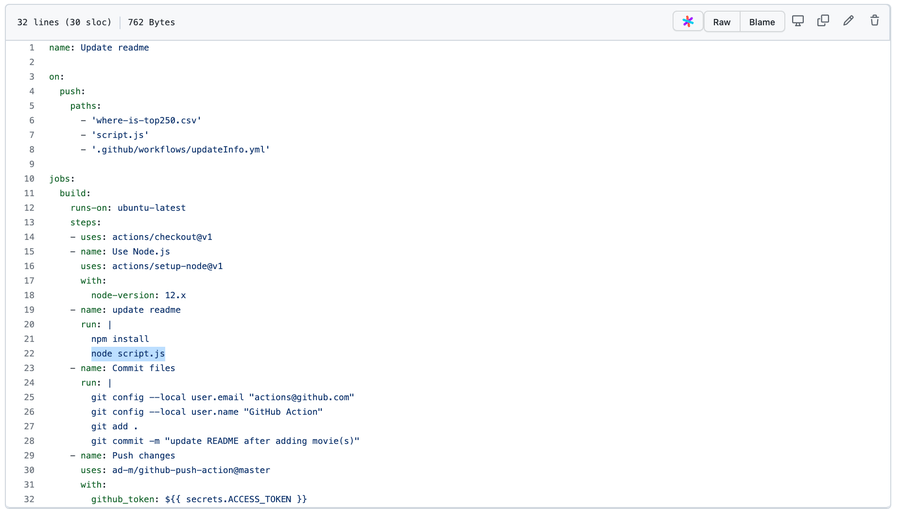Screen dimensions: 900x509
Task: Click the colorful asterisk extension icon
Action: tap(688, 22)
